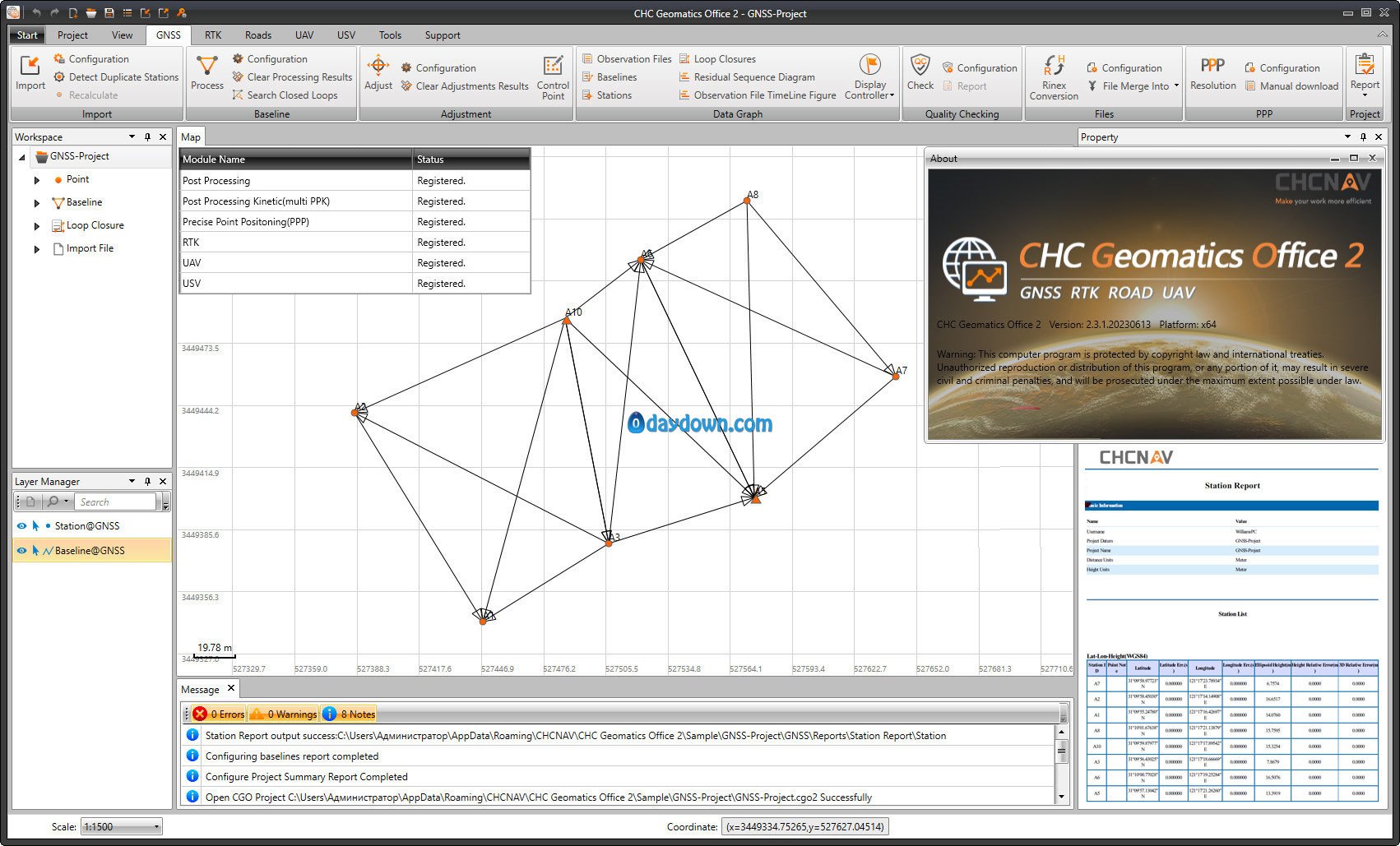Click the Layer Manager search field

tap(115, 502)
